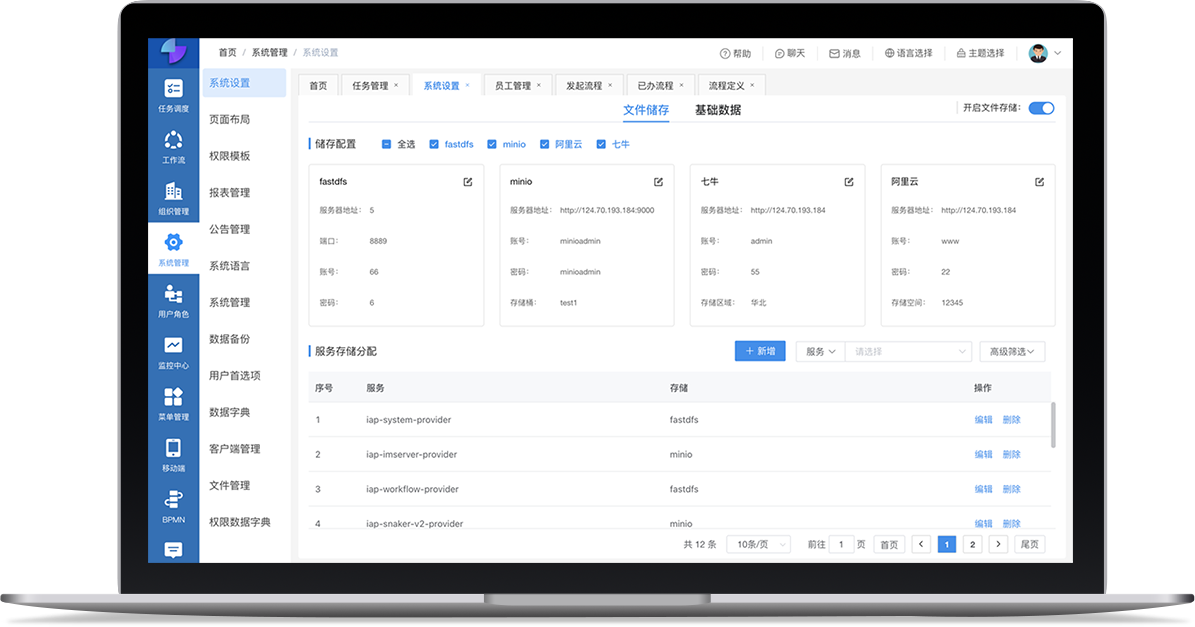Viewport: 1195px width, 627px height.
Task: Switch to the 首页 tab
Action: pos(318,85)
